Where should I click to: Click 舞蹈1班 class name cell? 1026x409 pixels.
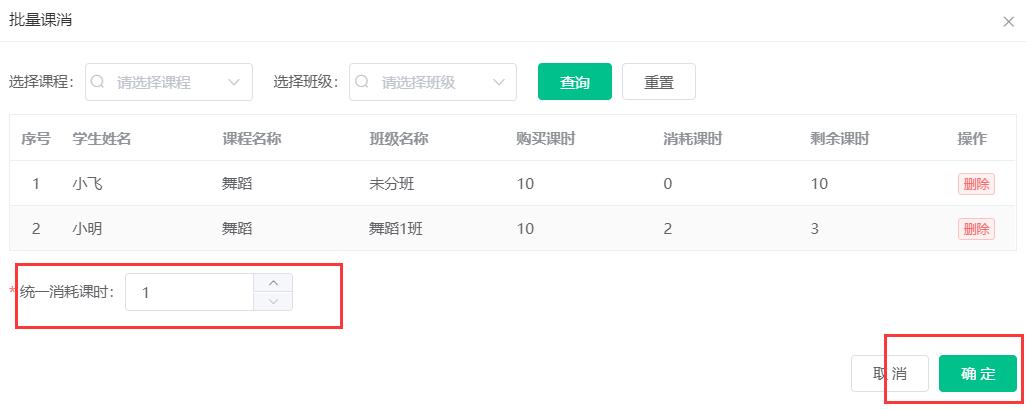(x=396, y=228)
